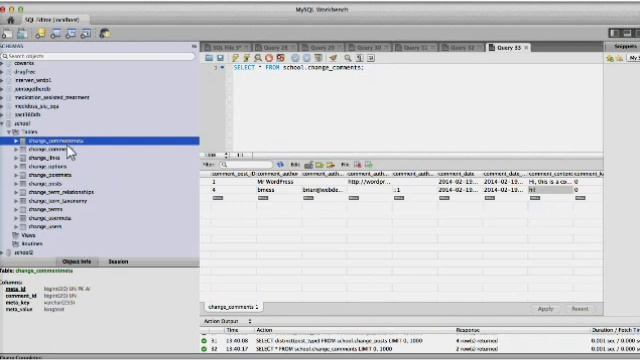Refresh the result grid icon
This screenshot has height=360, width=640.
coord(280,164)
